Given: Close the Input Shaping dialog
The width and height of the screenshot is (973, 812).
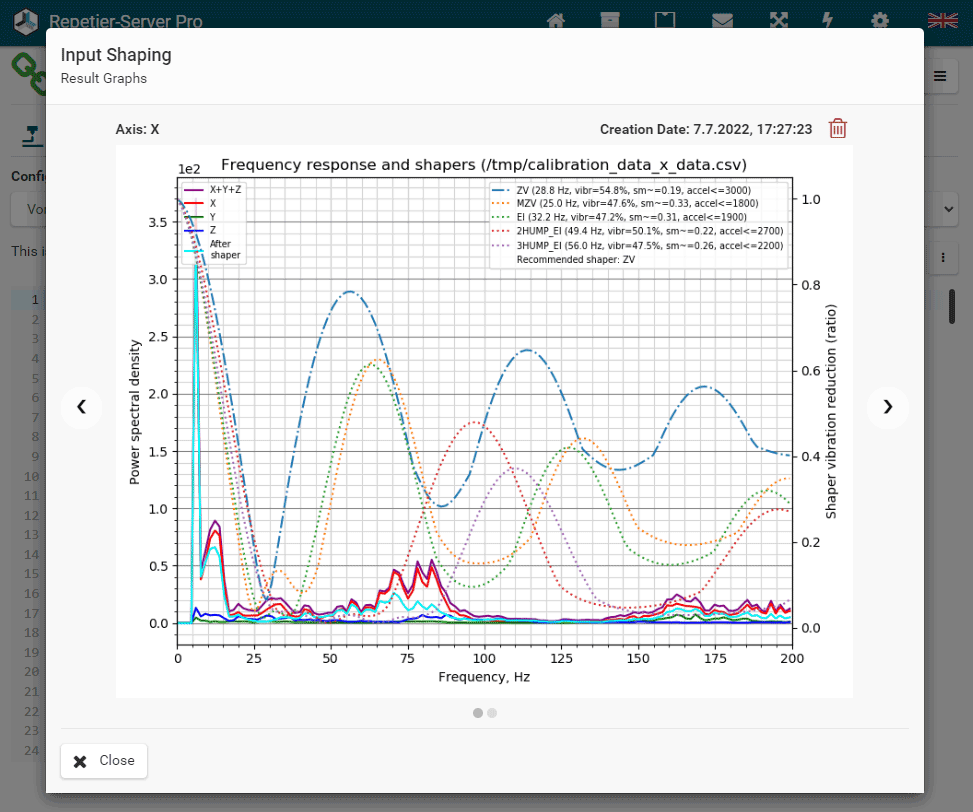Looking at the screenshot, I should tap(104, 761).
